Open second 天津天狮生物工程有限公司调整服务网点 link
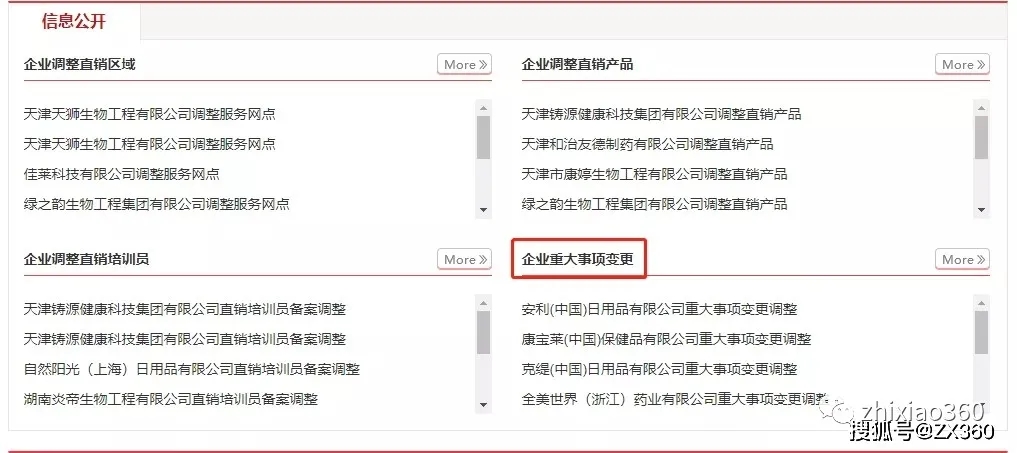Image resolution: width=1017 pixels, height=453 pixels. (149, 144)
